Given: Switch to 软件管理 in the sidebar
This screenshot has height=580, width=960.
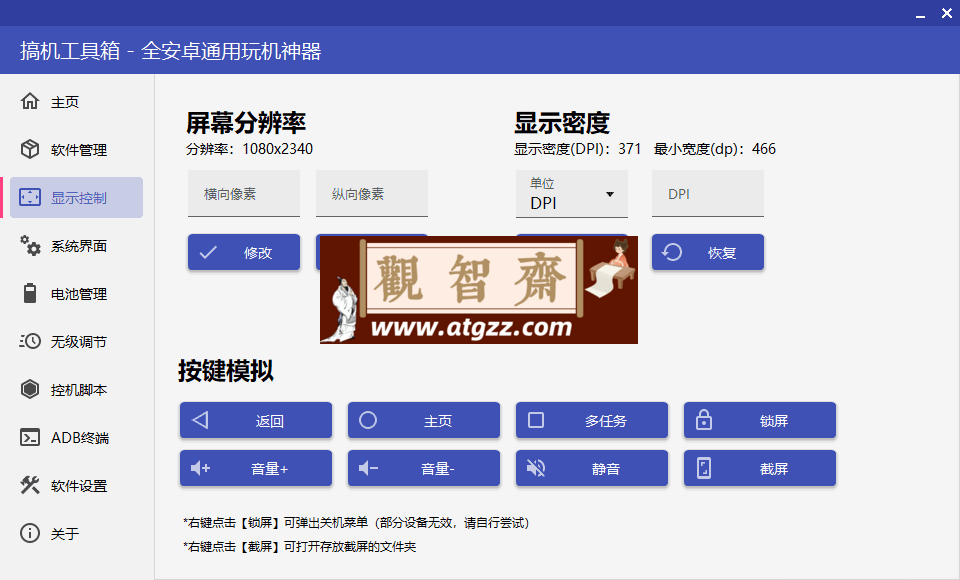Looking at the screenshot, I should [x=77, y=149].
